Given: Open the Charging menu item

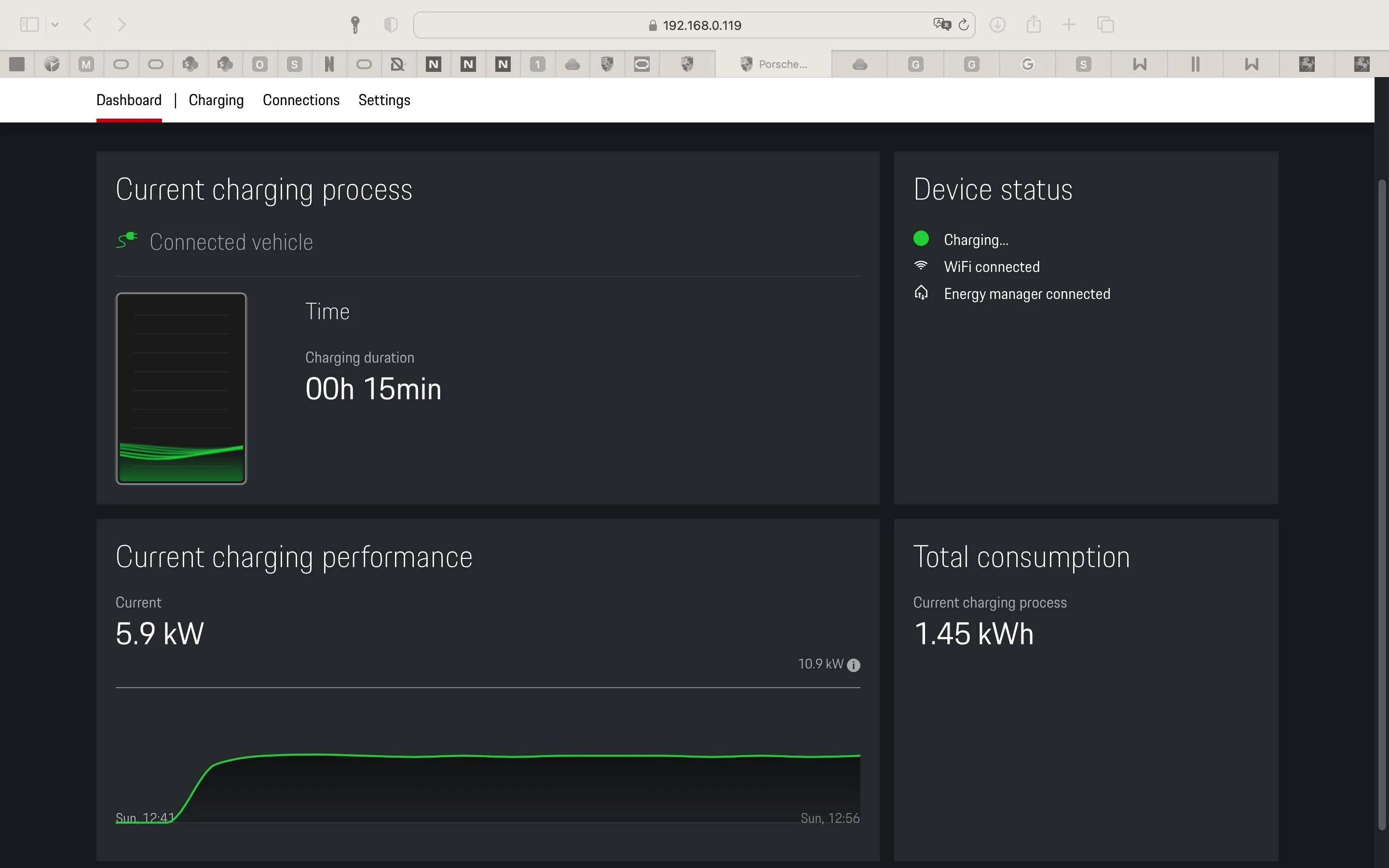Looking at the screenshot, I should 217,100.
